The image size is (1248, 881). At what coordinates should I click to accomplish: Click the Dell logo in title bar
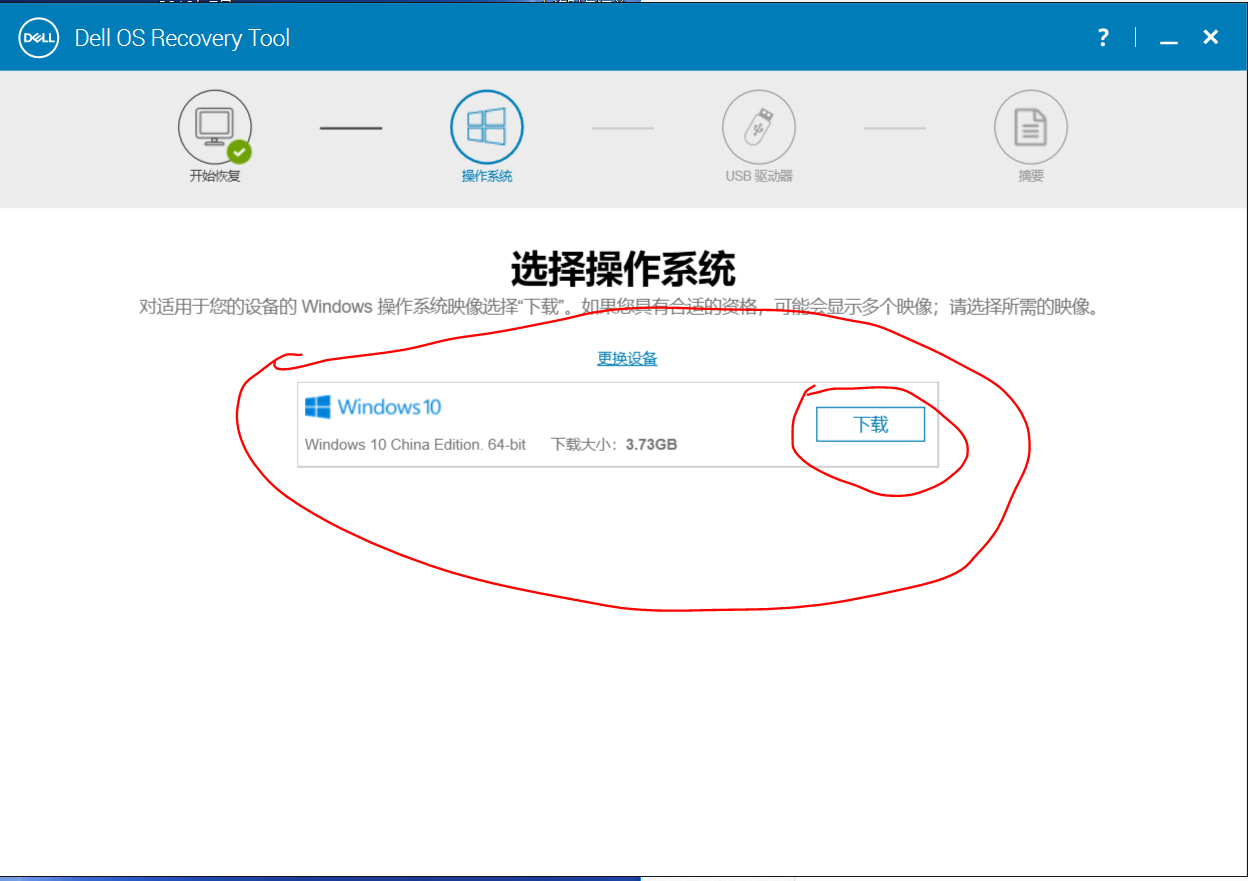(x=38, y=38)
